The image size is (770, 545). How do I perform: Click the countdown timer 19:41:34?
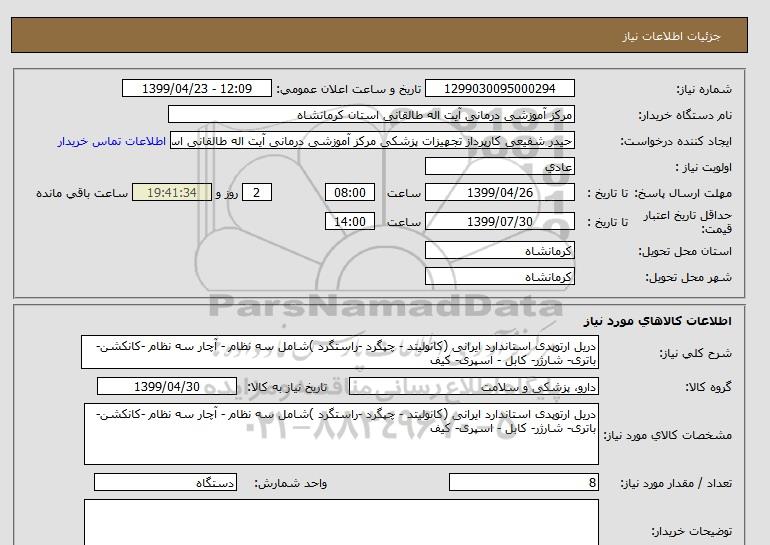[x=172, y=192]
